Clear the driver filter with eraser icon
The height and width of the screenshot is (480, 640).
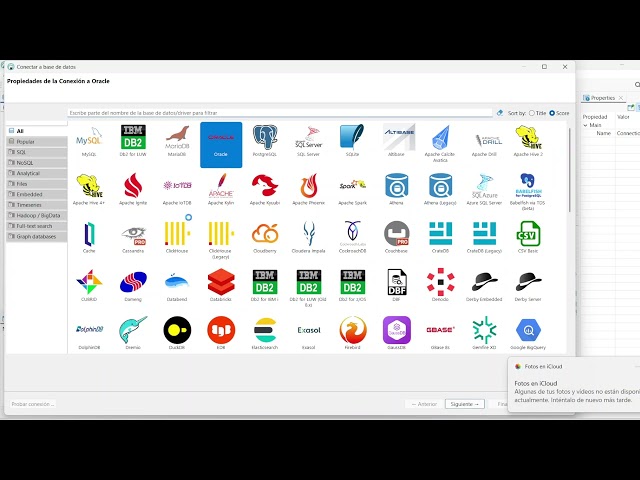[x=500, y=113]
